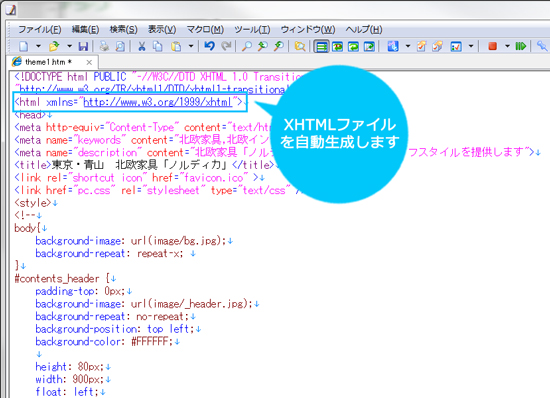Click the Find Previous magnifier icon
This screenshot has height=398, width=550.
point(279,46)
